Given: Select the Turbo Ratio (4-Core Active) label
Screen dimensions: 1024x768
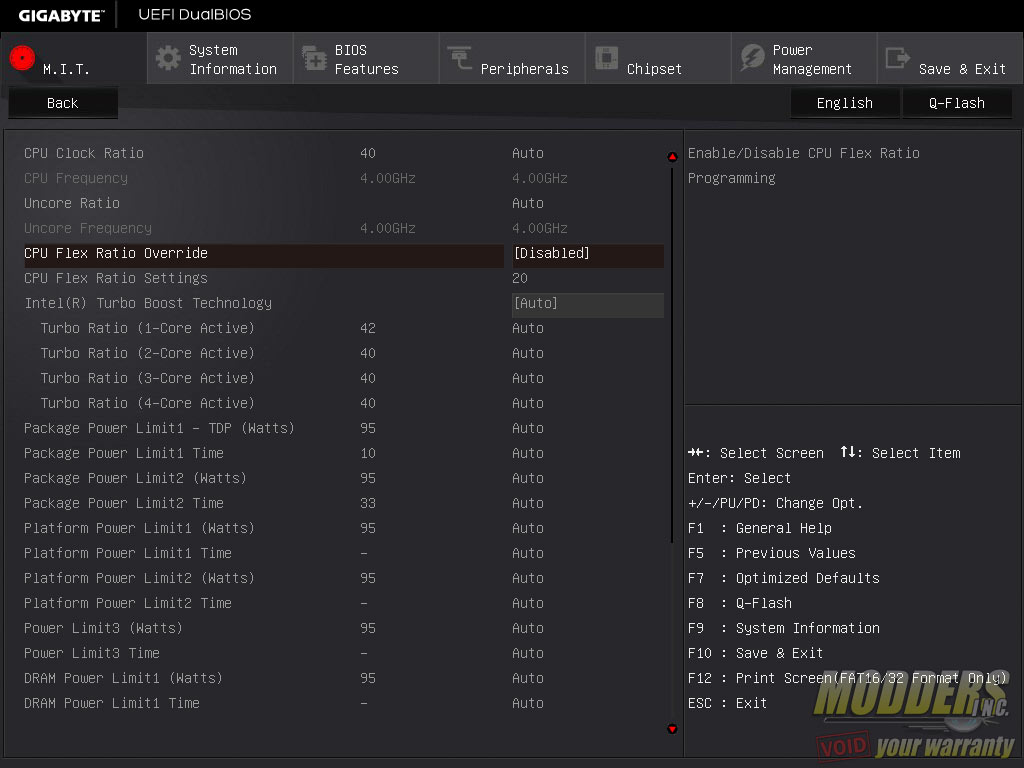Looking at the screenshot, I should [x=148, y=404].
